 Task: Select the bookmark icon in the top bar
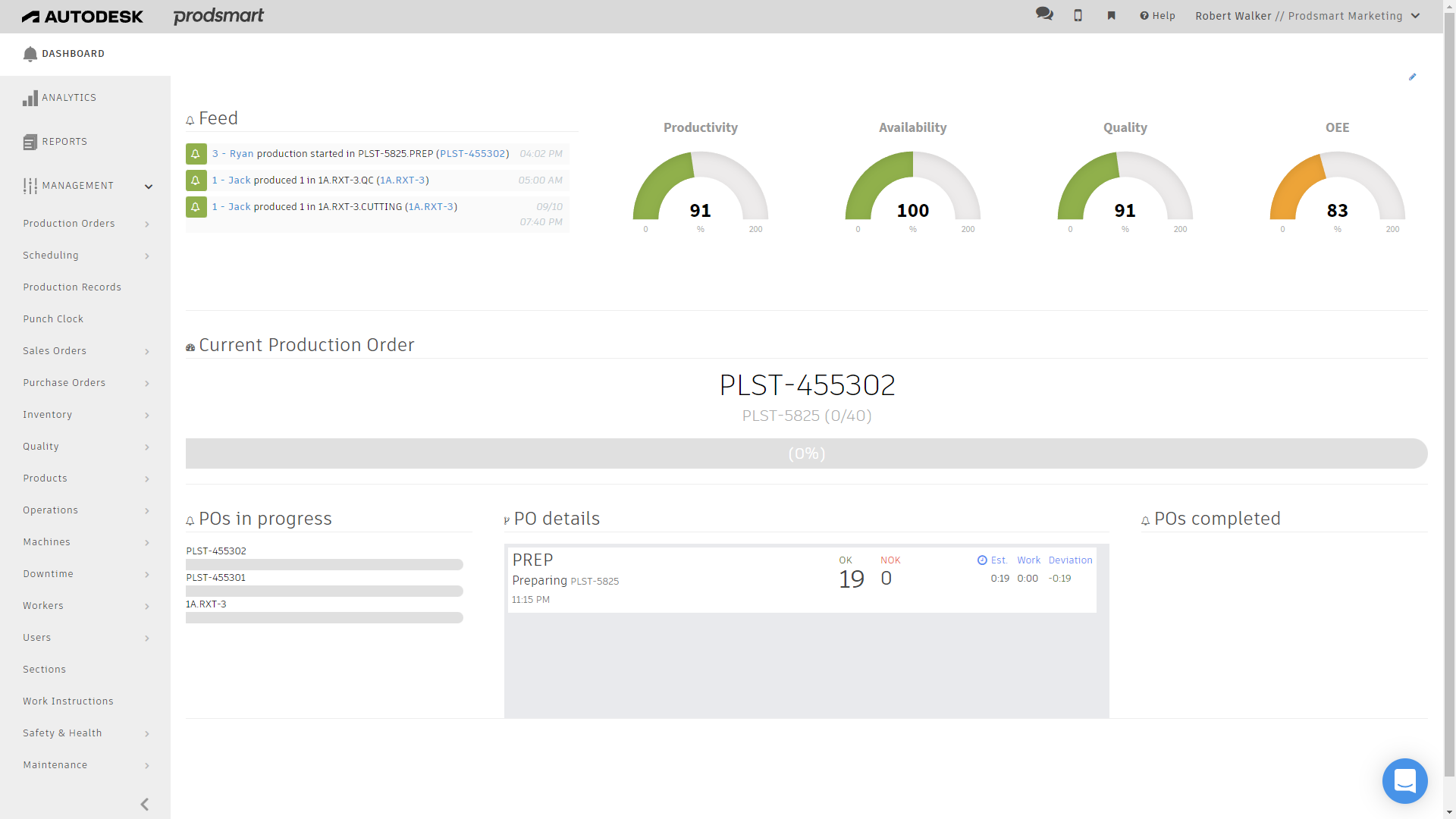[x=1111, y=14]
